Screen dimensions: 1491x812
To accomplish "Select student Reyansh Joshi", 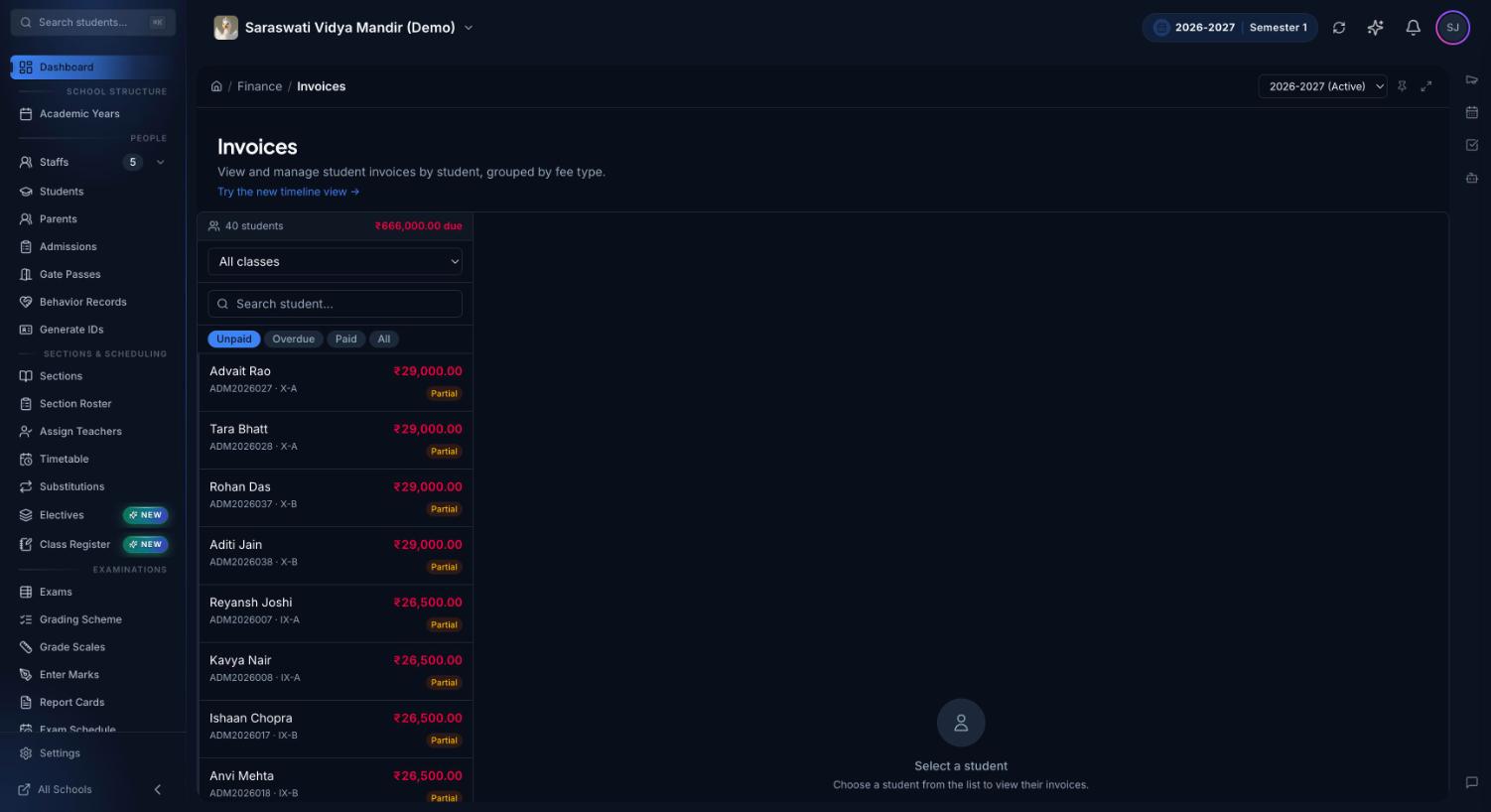I will [x=336, y=613].
